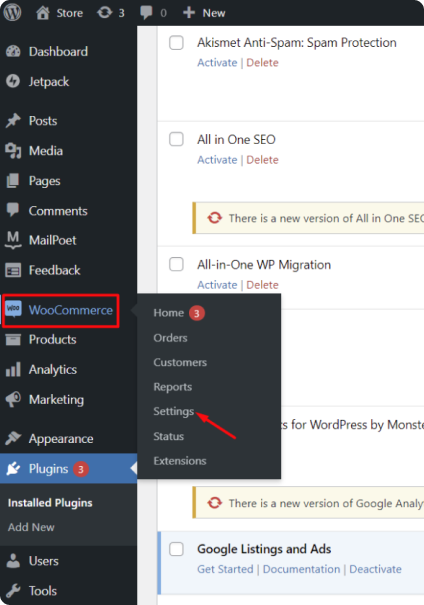Click the red 3 badge beside Plugins
Image resolution: width=424 pixels, height=605 pixels.
pos(81,469)
